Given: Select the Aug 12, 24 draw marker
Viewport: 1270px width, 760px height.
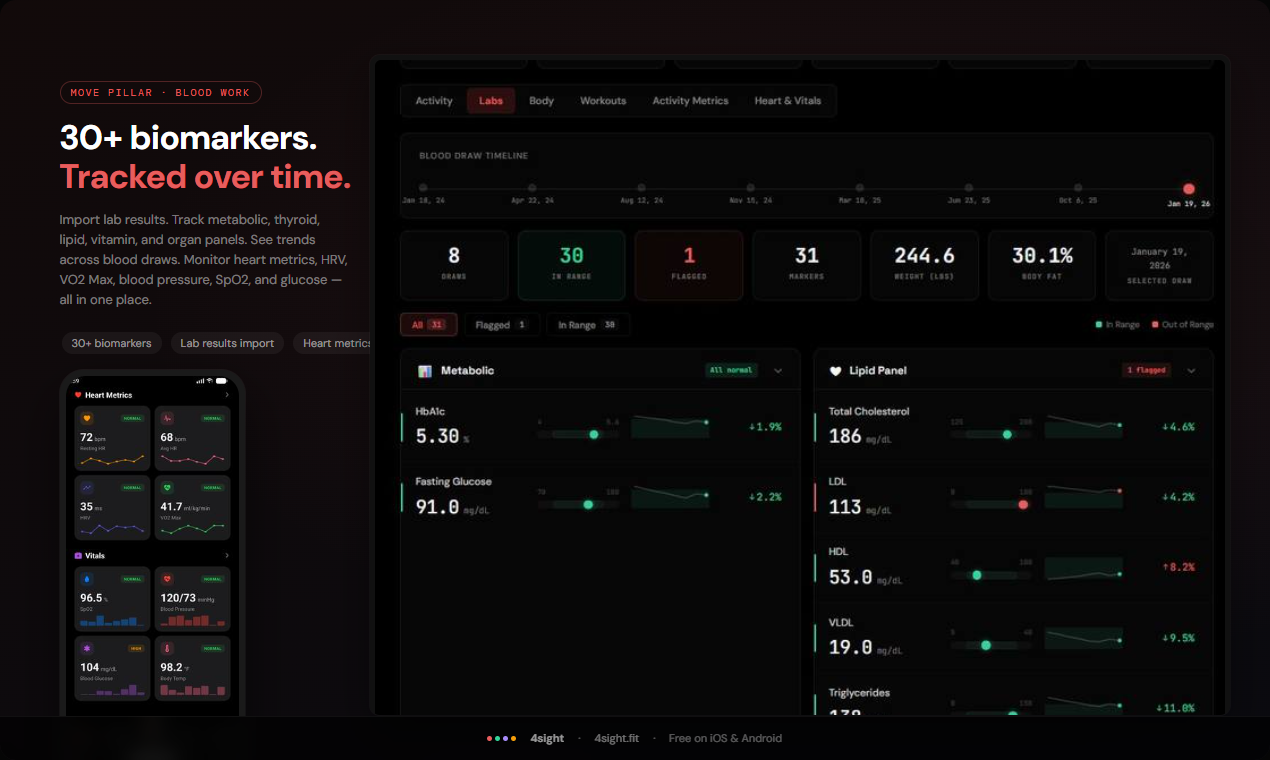Looking at the screenshot, I should pyautogui.click(x=641, y=188).
